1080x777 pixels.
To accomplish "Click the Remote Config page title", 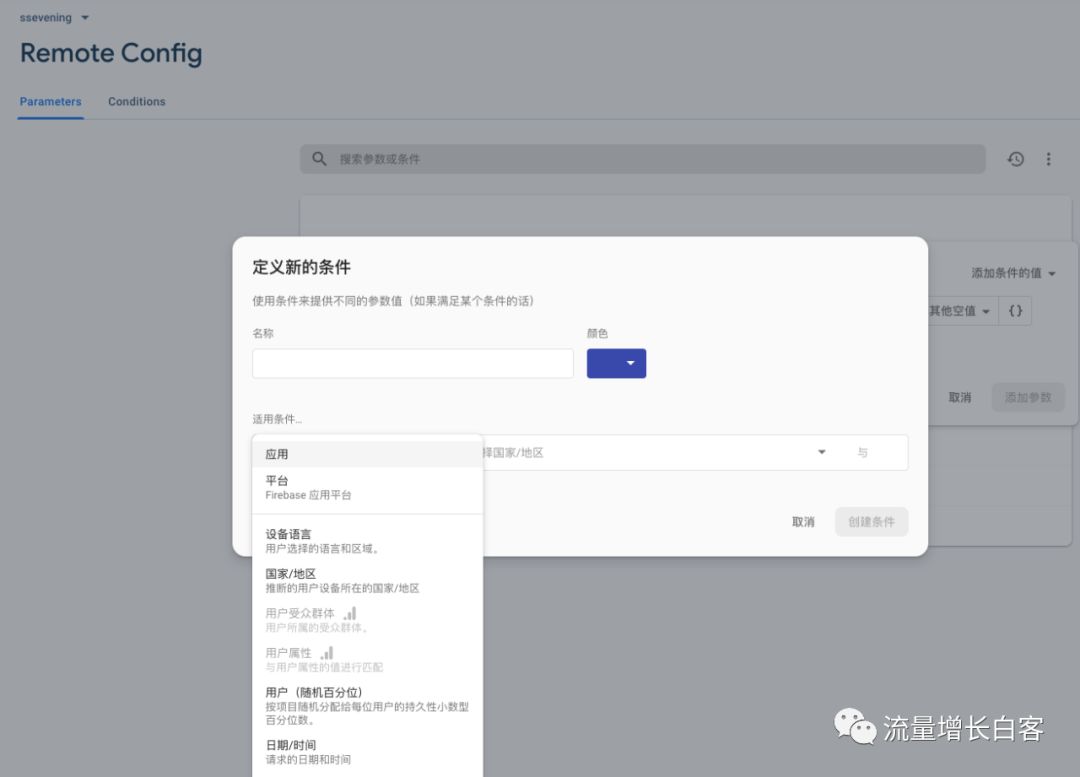I will point(111,53).
